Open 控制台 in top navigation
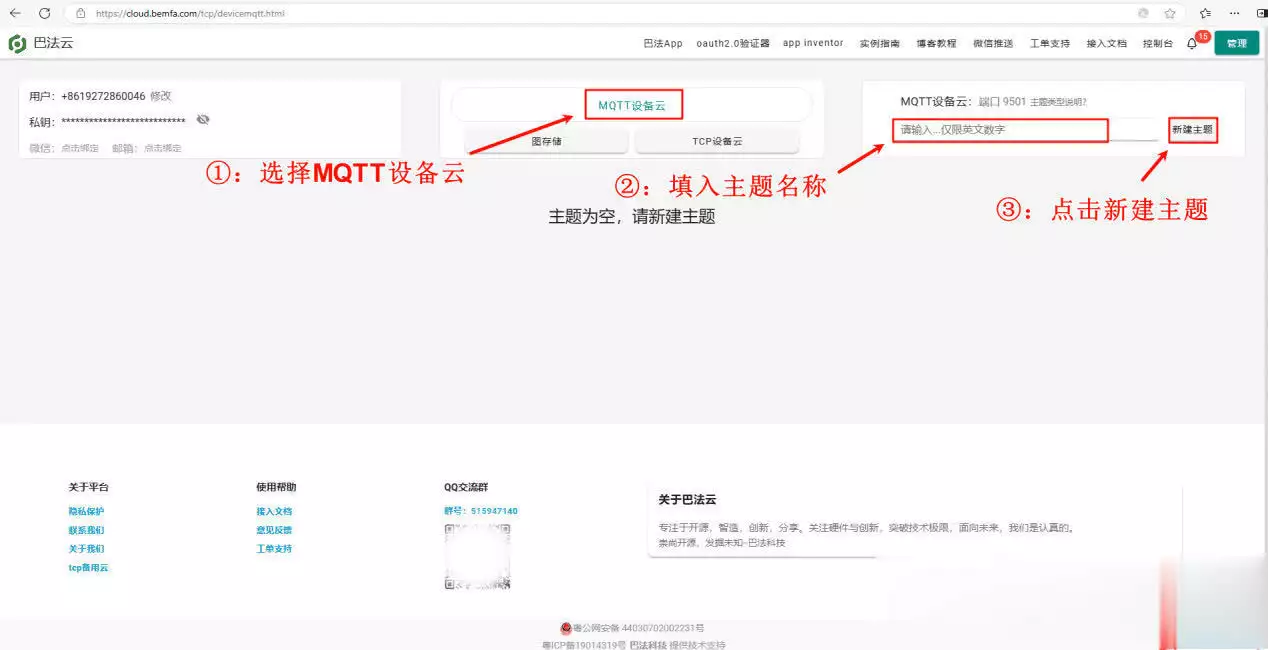The width and height of the screenshot is (1268, 650). click(1157, 43)
